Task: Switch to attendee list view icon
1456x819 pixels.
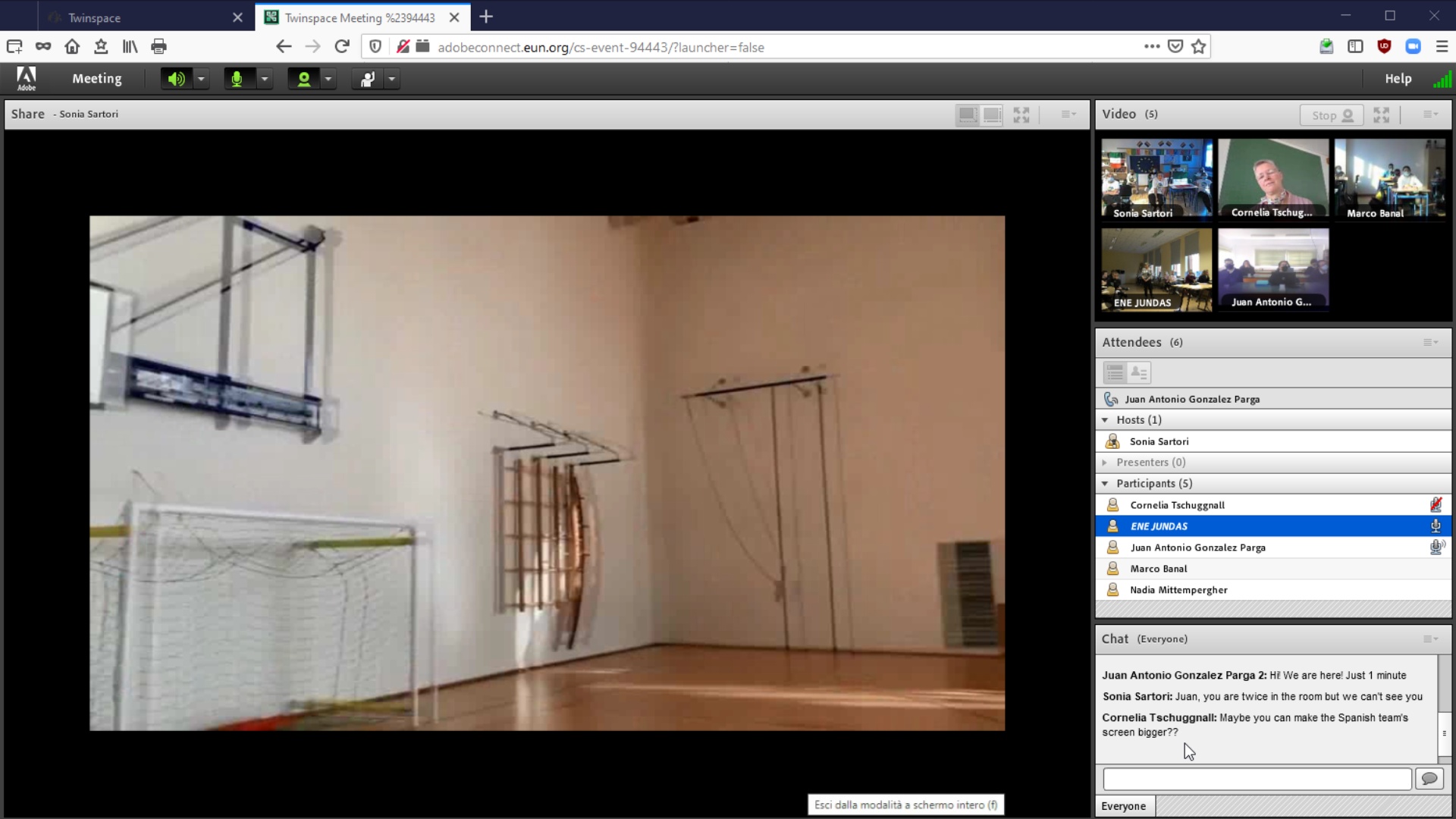Action: click(x=1115, y=372)
